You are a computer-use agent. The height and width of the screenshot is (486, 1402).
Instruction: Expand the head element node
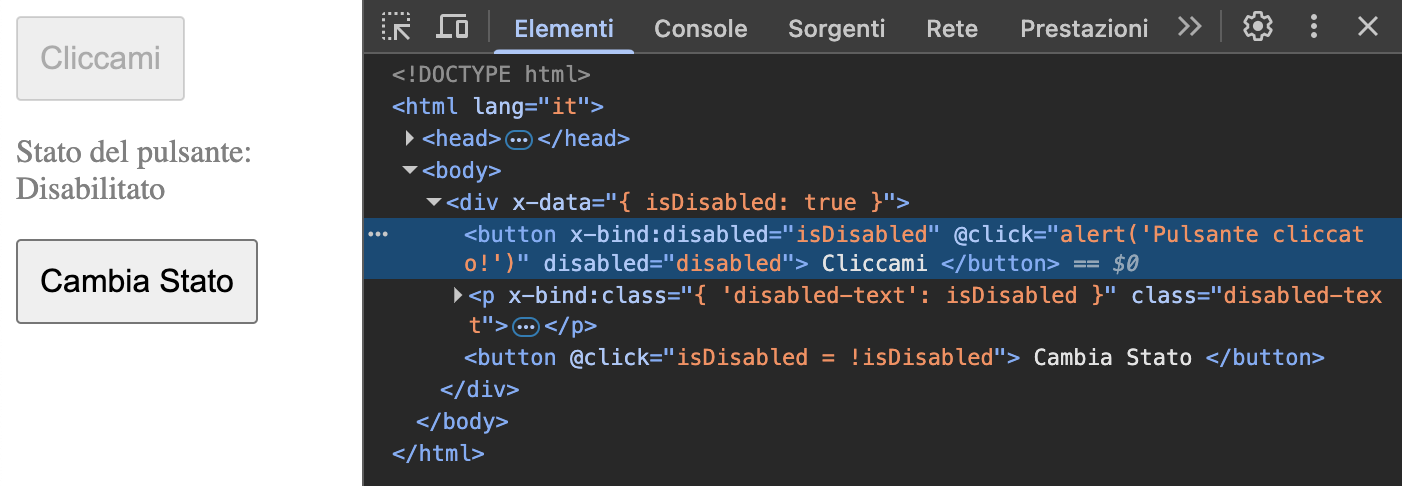point(410,138)
